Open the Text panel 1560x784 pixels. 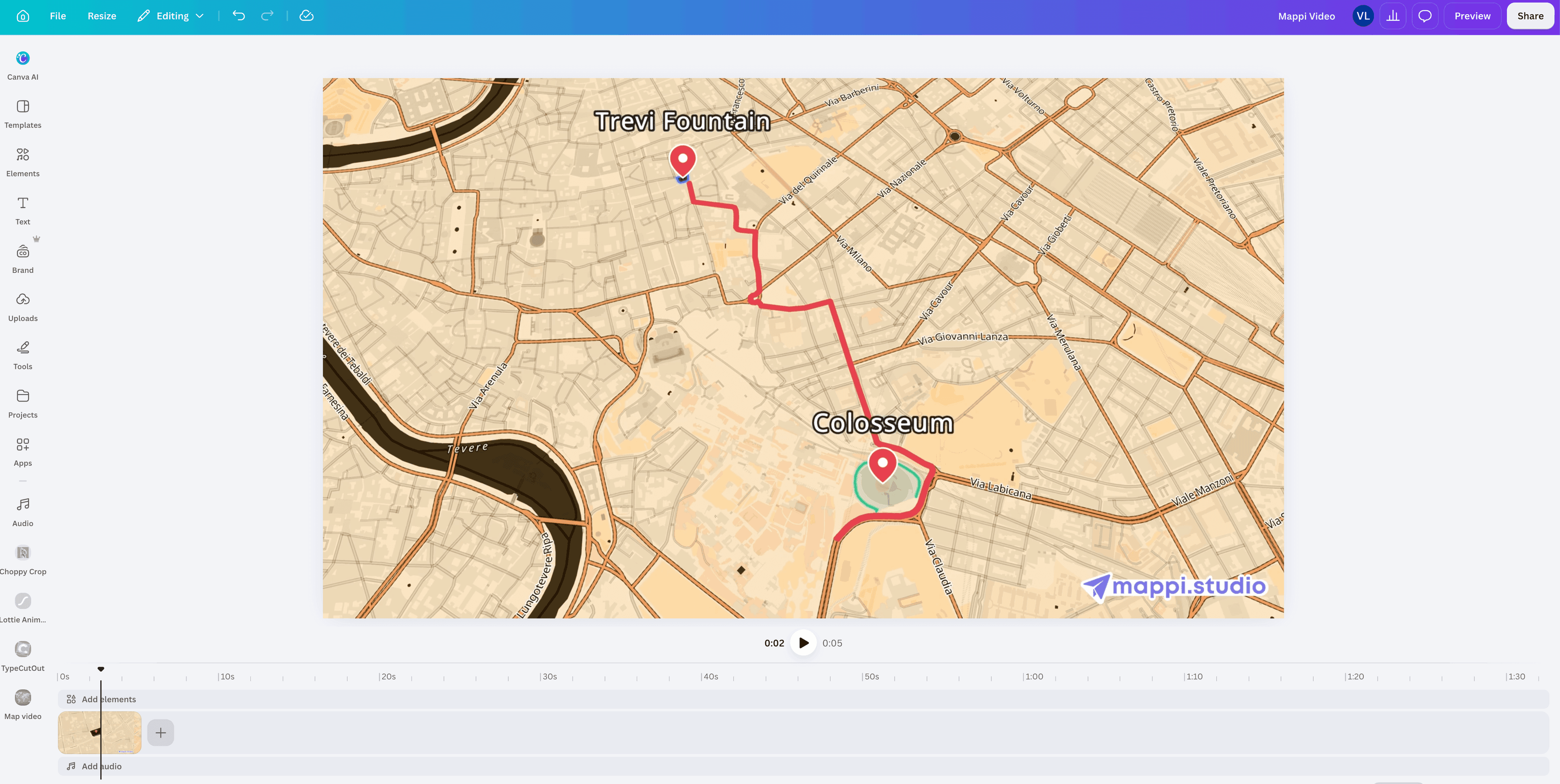point(23,210)
